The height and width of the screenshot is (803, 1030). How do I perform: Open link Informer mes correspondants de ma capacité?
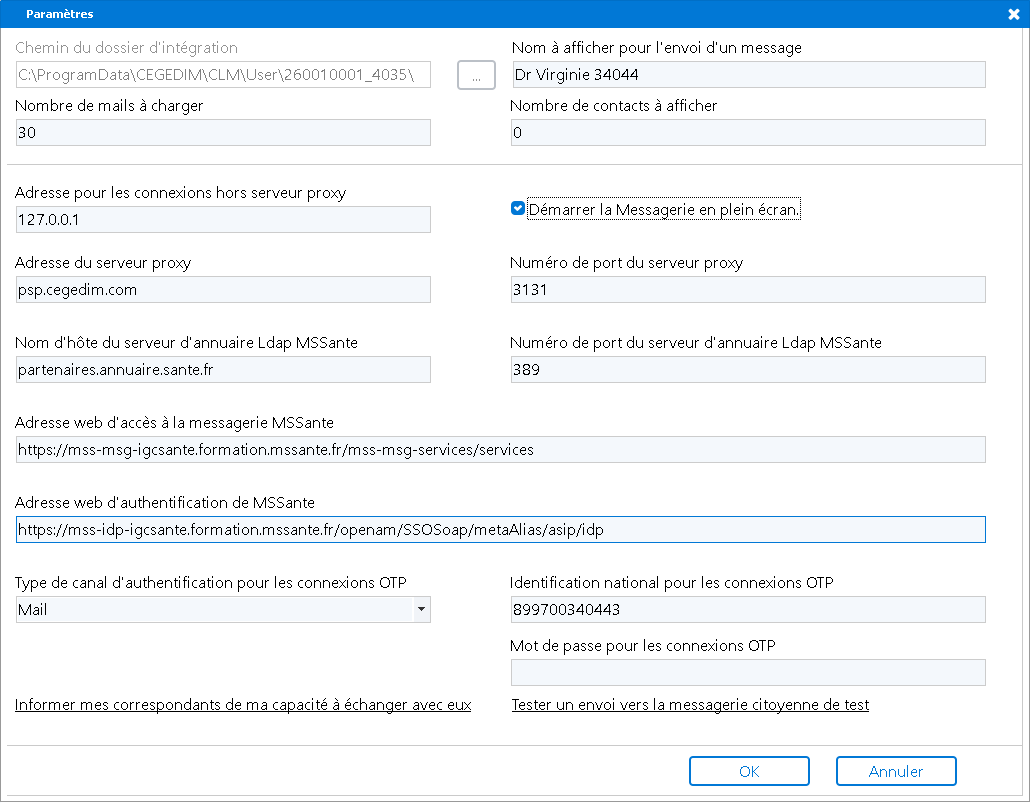tap(243, 705)
